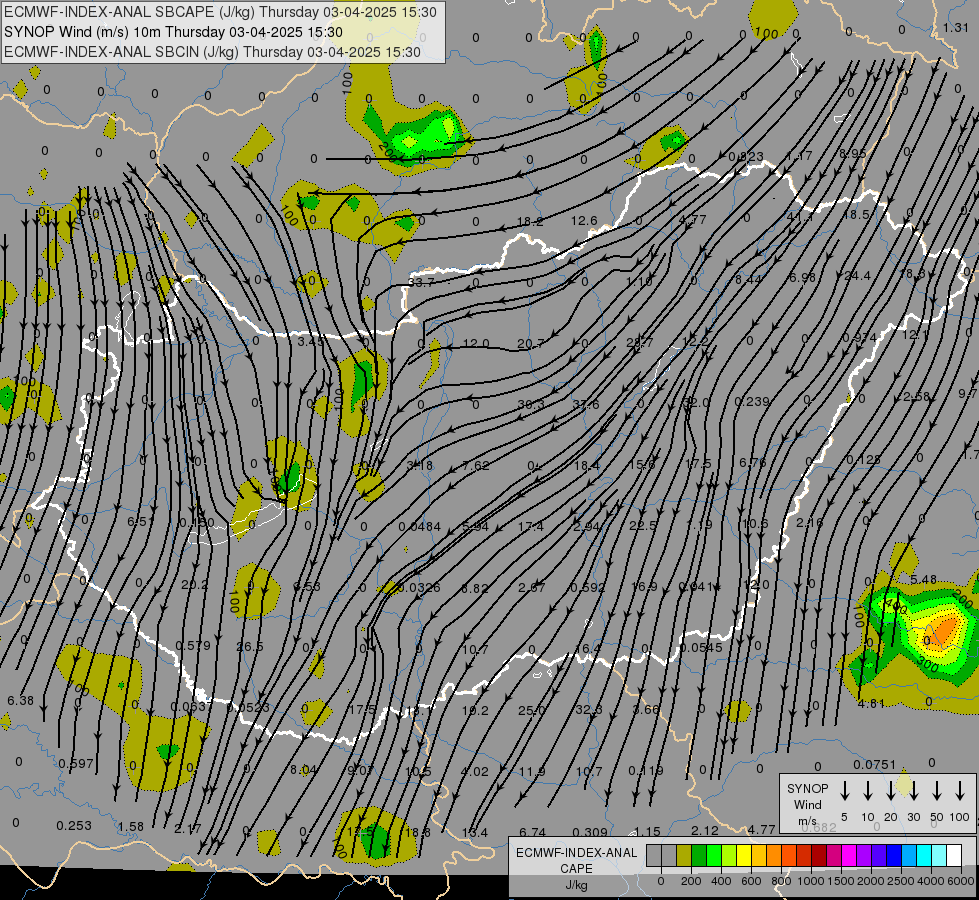Click the 5 m/s wind legend arrow

pyautogui.click(x=845, y=791)
